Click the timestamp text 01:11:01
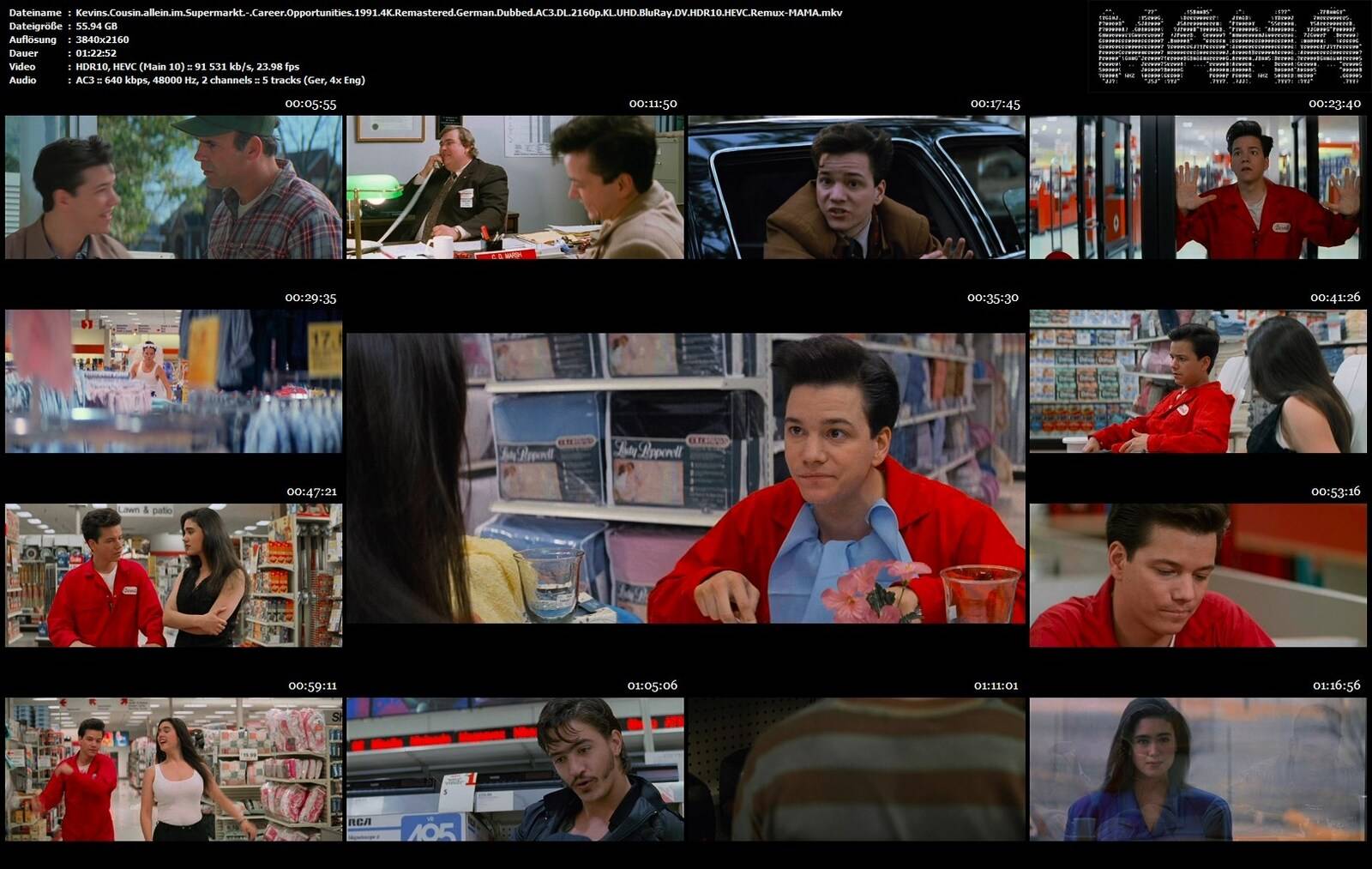This screenshot has height=869, width=1372. (x=996, y=685)
